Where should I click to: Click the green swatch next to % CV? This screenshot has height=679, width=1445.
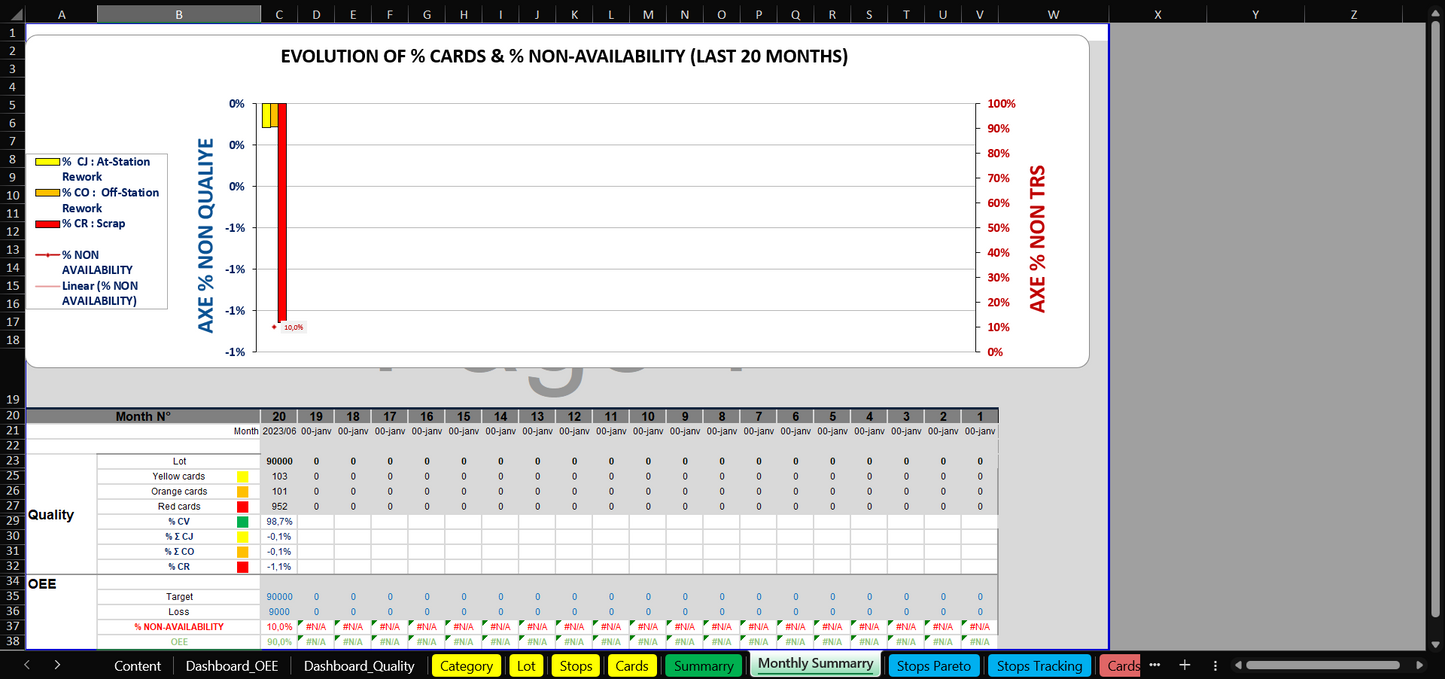click(242, 522)
